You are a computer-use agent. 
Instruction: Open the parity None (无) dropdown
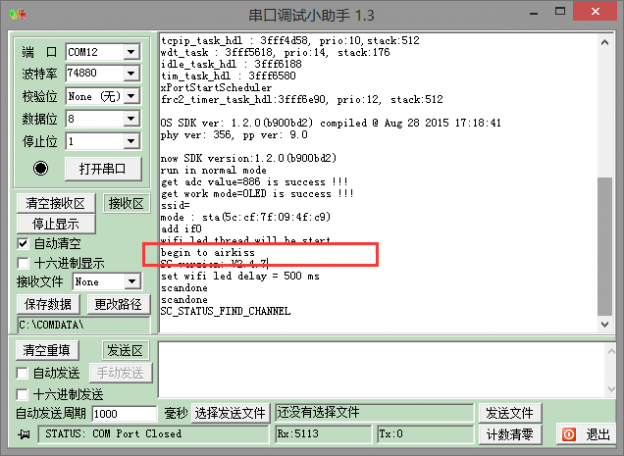pyautogui.click(x=131, y=96)
